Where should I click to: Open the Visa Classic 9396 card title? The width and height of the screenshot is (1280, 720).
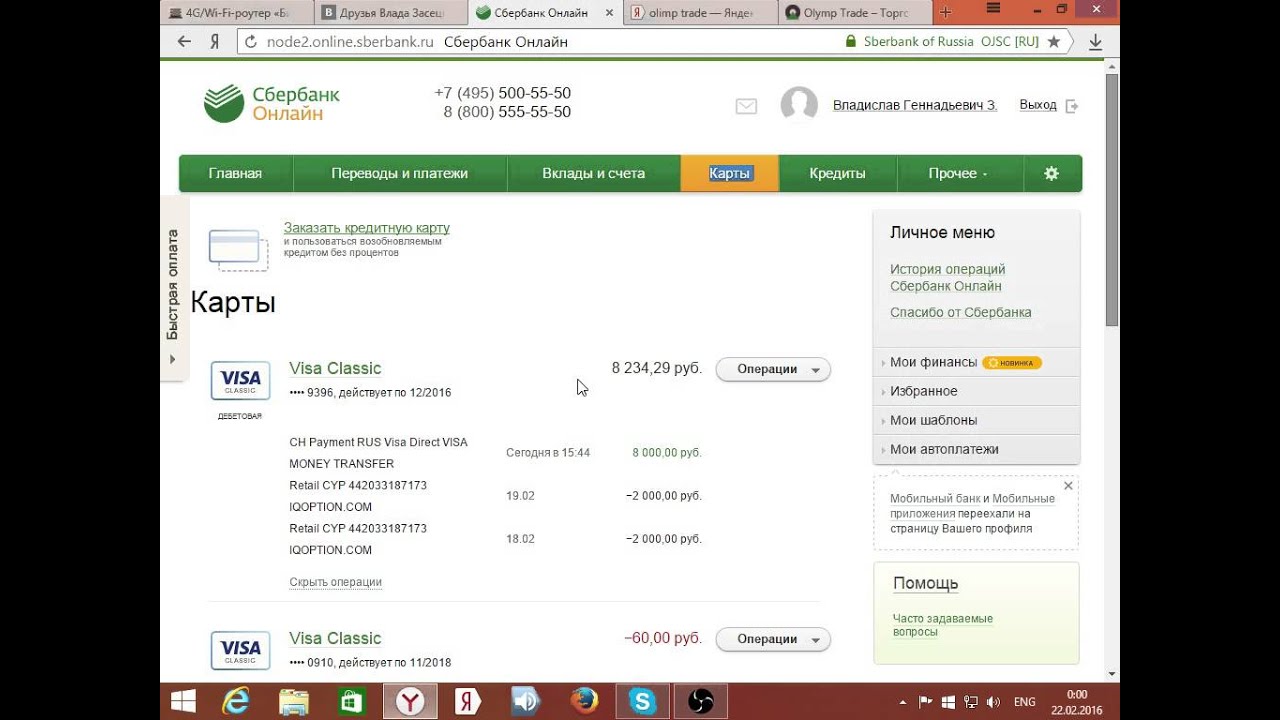[x=335, y=368]
